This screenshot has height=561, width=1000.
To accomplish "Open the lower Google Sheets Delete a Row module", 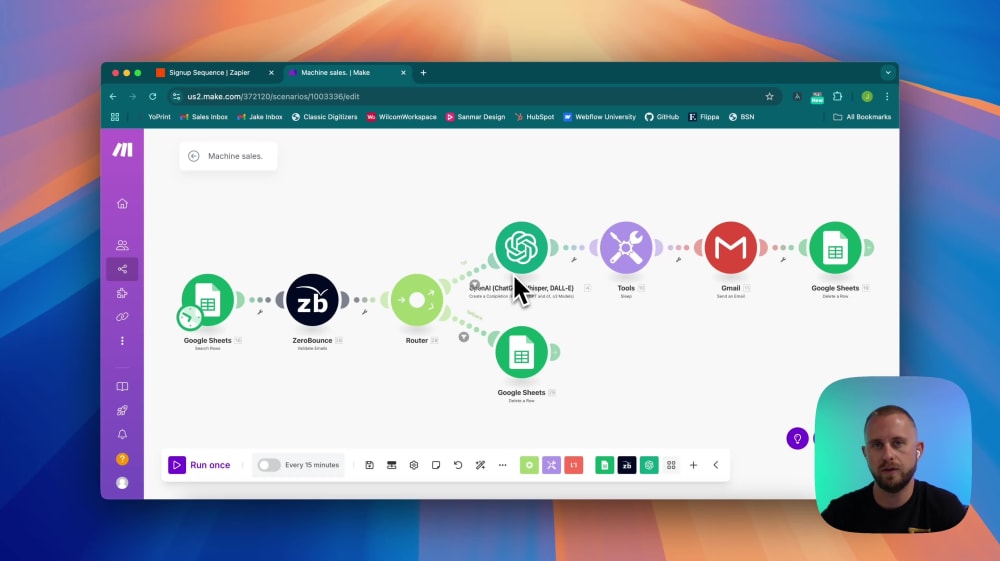I will (522, 352).
